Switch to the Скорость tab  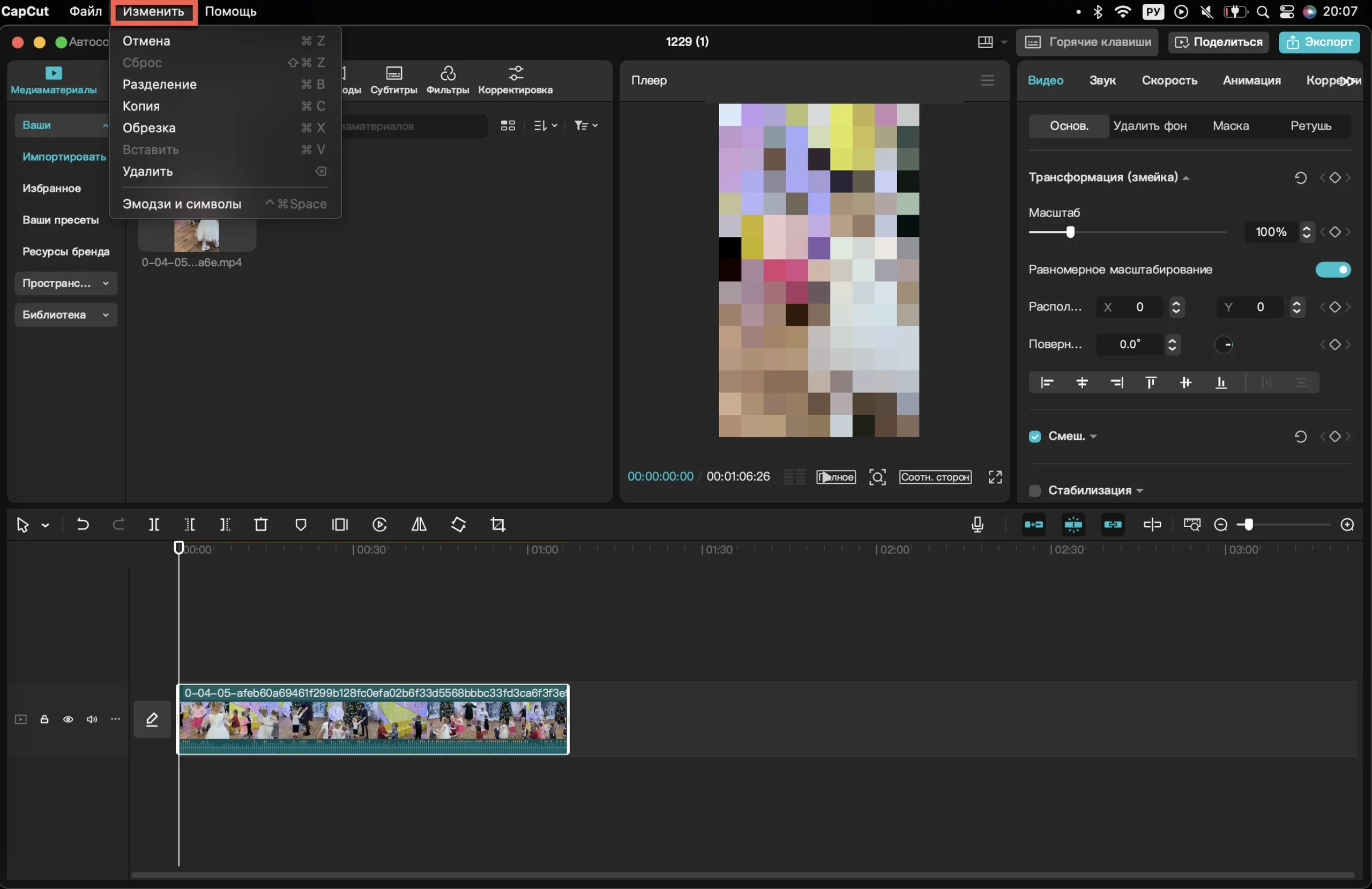pyautogui.click(x=1169, y=80)
